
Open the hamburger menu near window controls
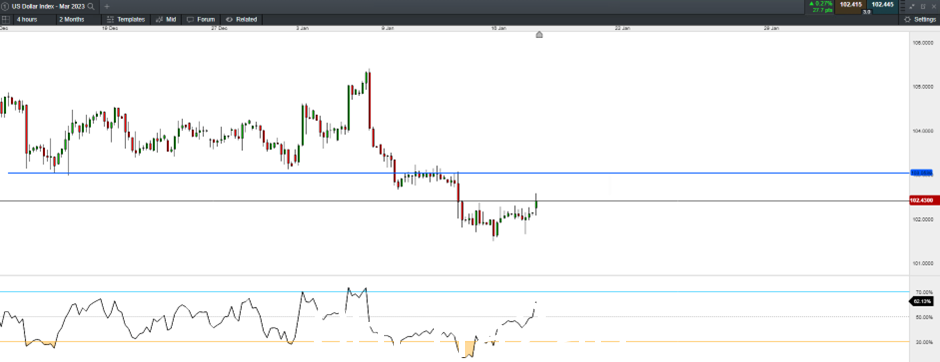click(903, 5)
